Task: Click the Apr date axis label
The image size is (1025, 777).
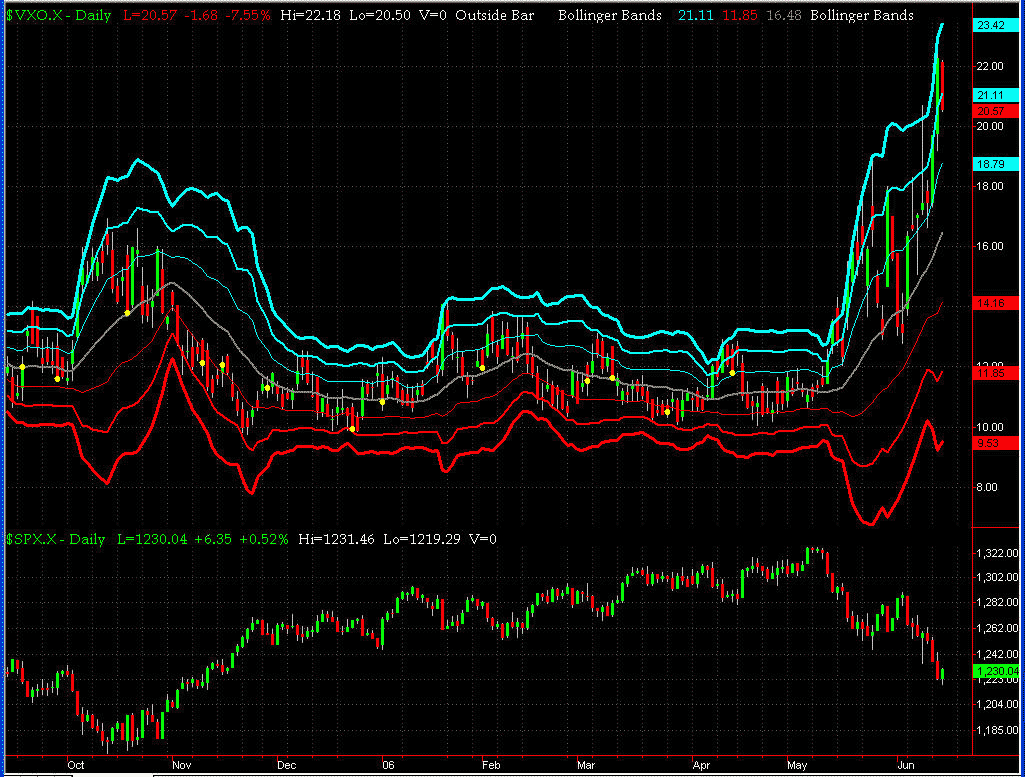Action: point(701,765)
